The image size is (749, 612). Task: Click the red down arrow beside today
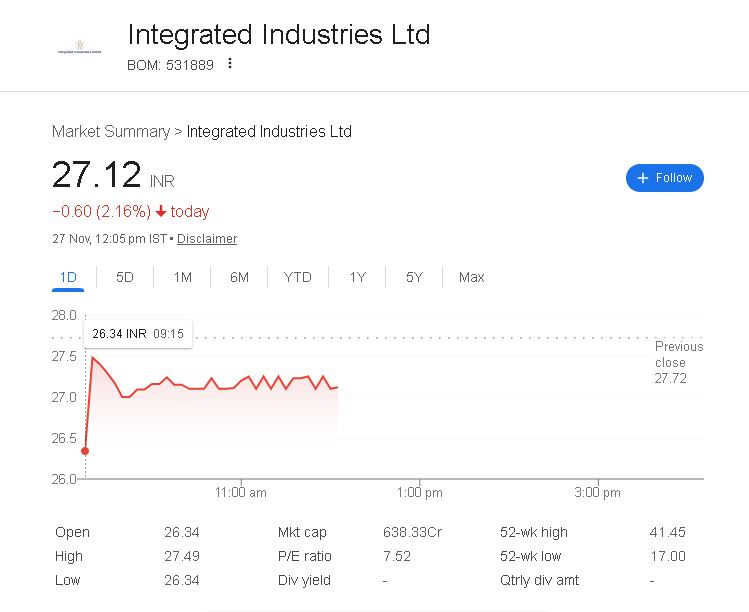160,212
